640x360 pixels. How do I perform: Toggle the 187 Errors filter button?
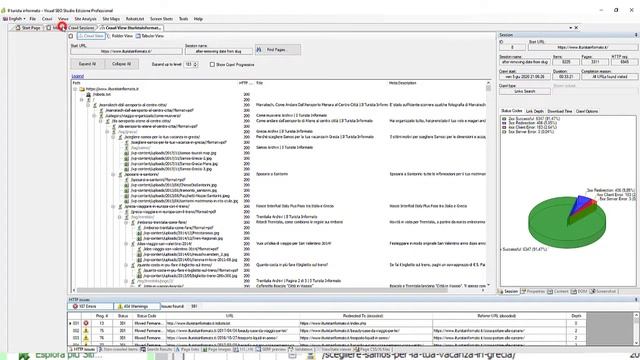(91, 306)
